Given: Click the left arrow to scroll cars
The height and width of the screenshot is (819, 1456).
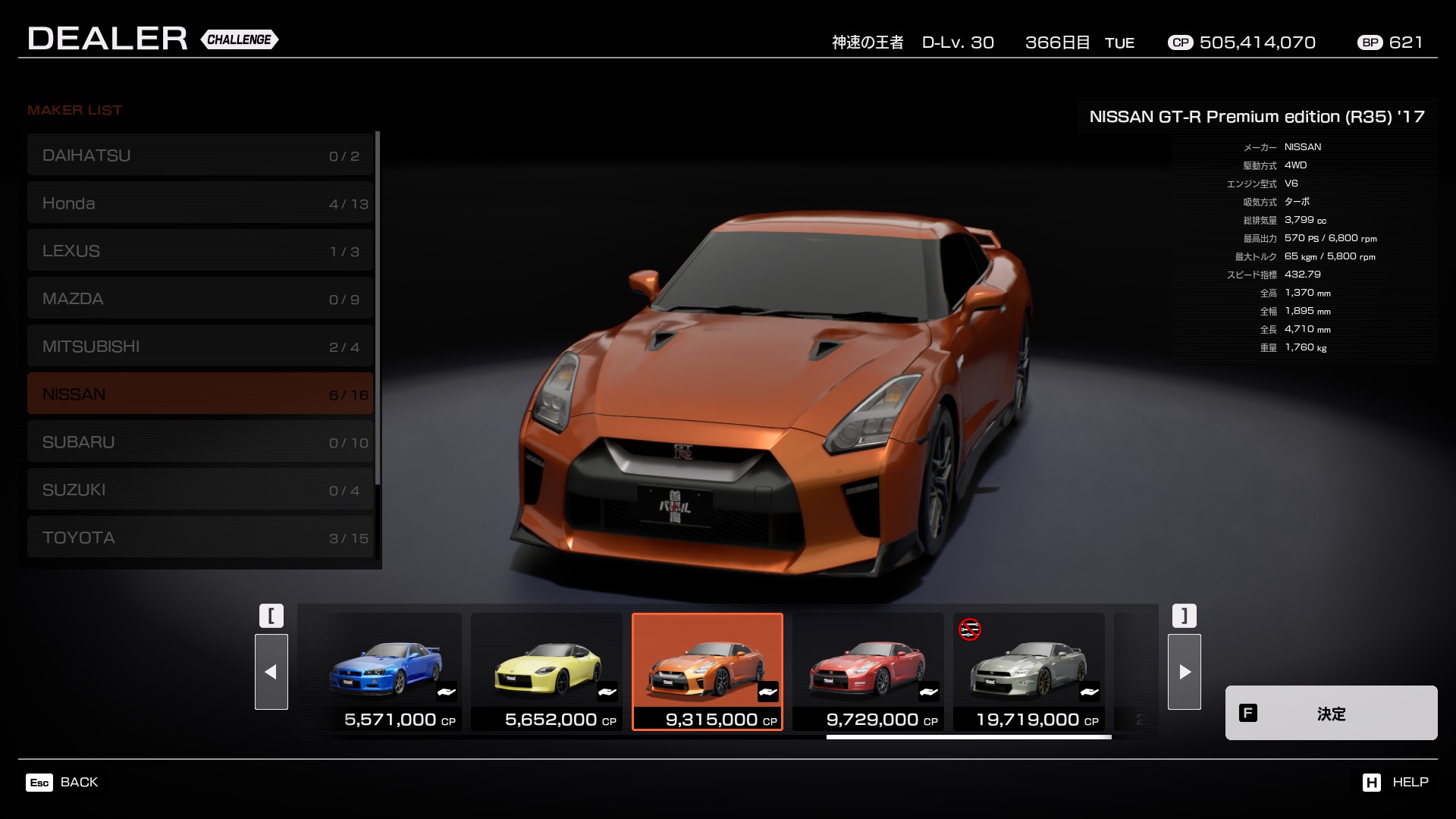Looking at the screenshot, I should pyautogui.click(x=271, y=672).
